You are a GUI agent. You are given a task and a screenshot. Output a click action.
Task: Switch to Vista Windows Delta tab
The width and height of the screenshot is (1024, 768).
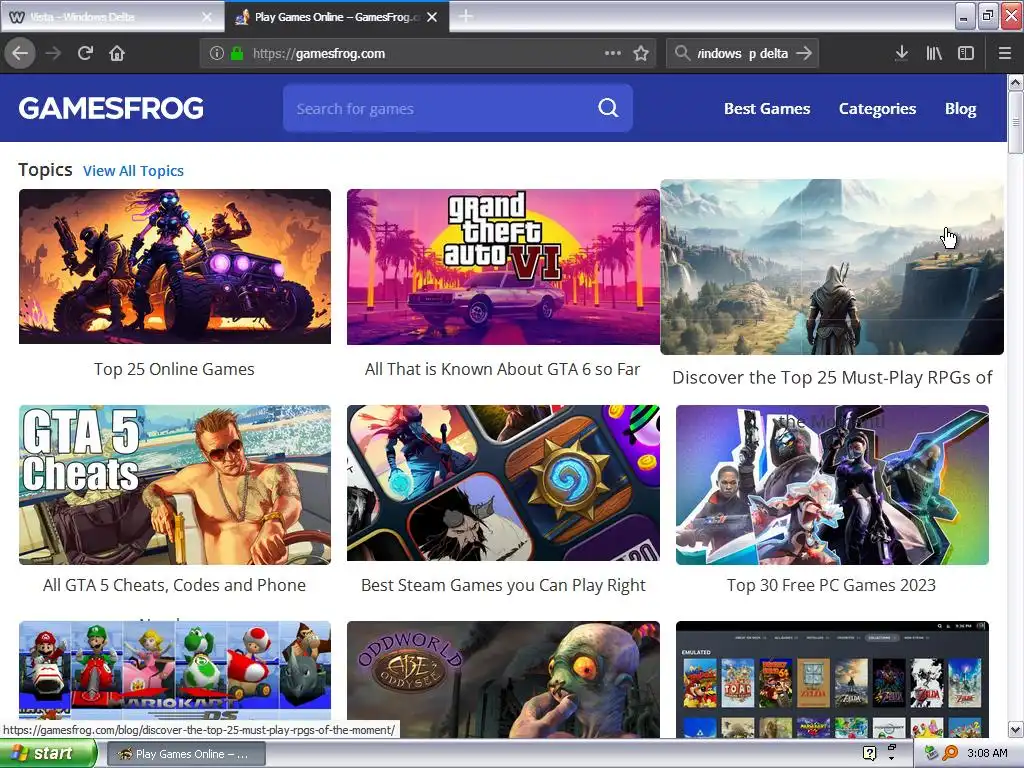click(112, 17)
